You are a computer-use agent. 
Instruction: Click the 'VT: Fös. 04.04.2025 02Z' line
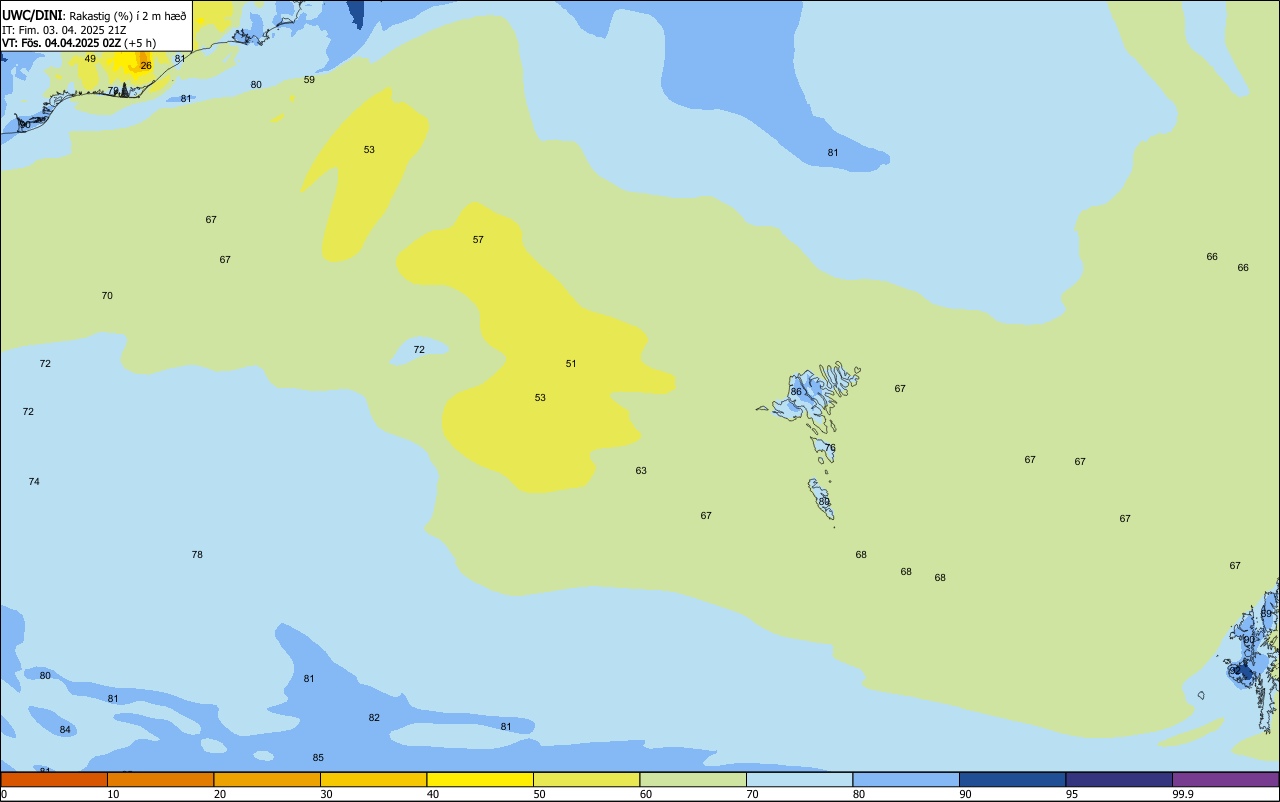click(61, 43)
